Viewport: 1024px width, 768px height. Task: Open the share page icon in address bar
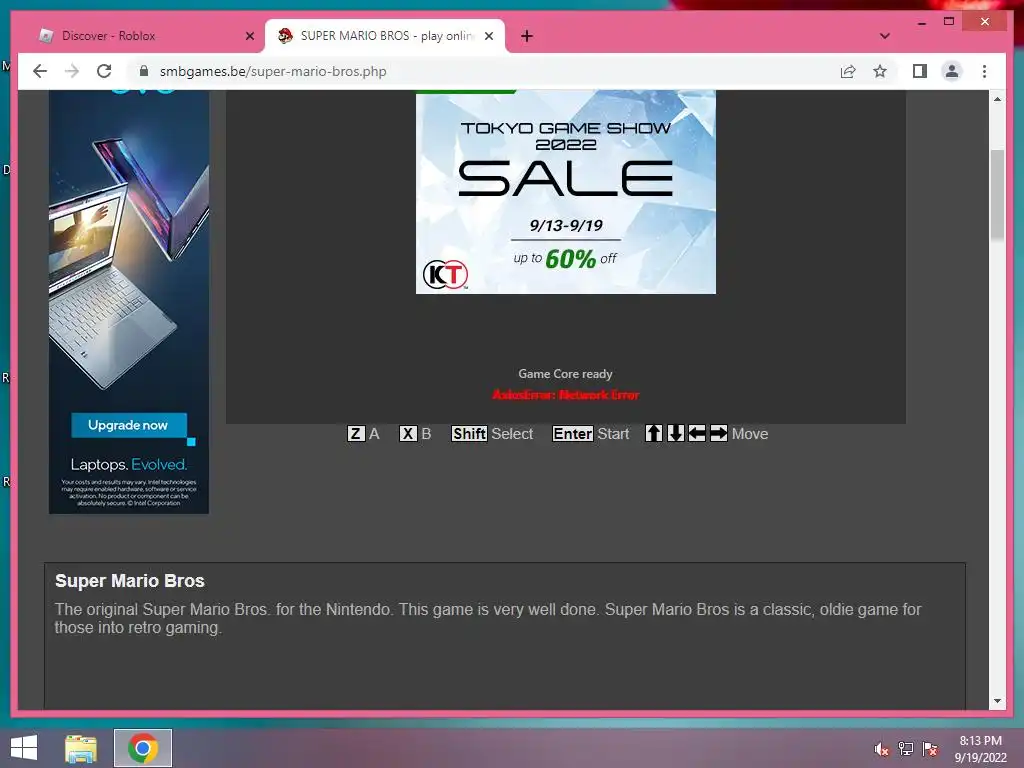pos(848,71)
